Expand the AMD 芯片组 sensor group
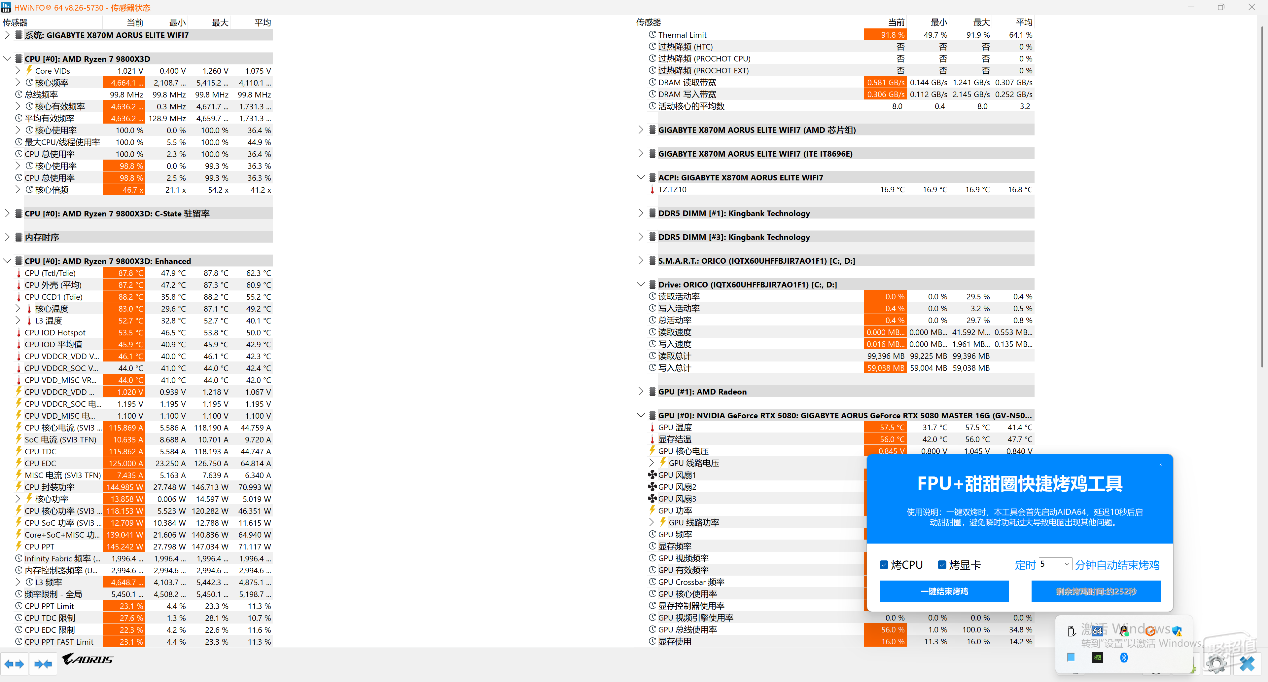This screenshot has height=682, width=1268. tap(641, 130)
